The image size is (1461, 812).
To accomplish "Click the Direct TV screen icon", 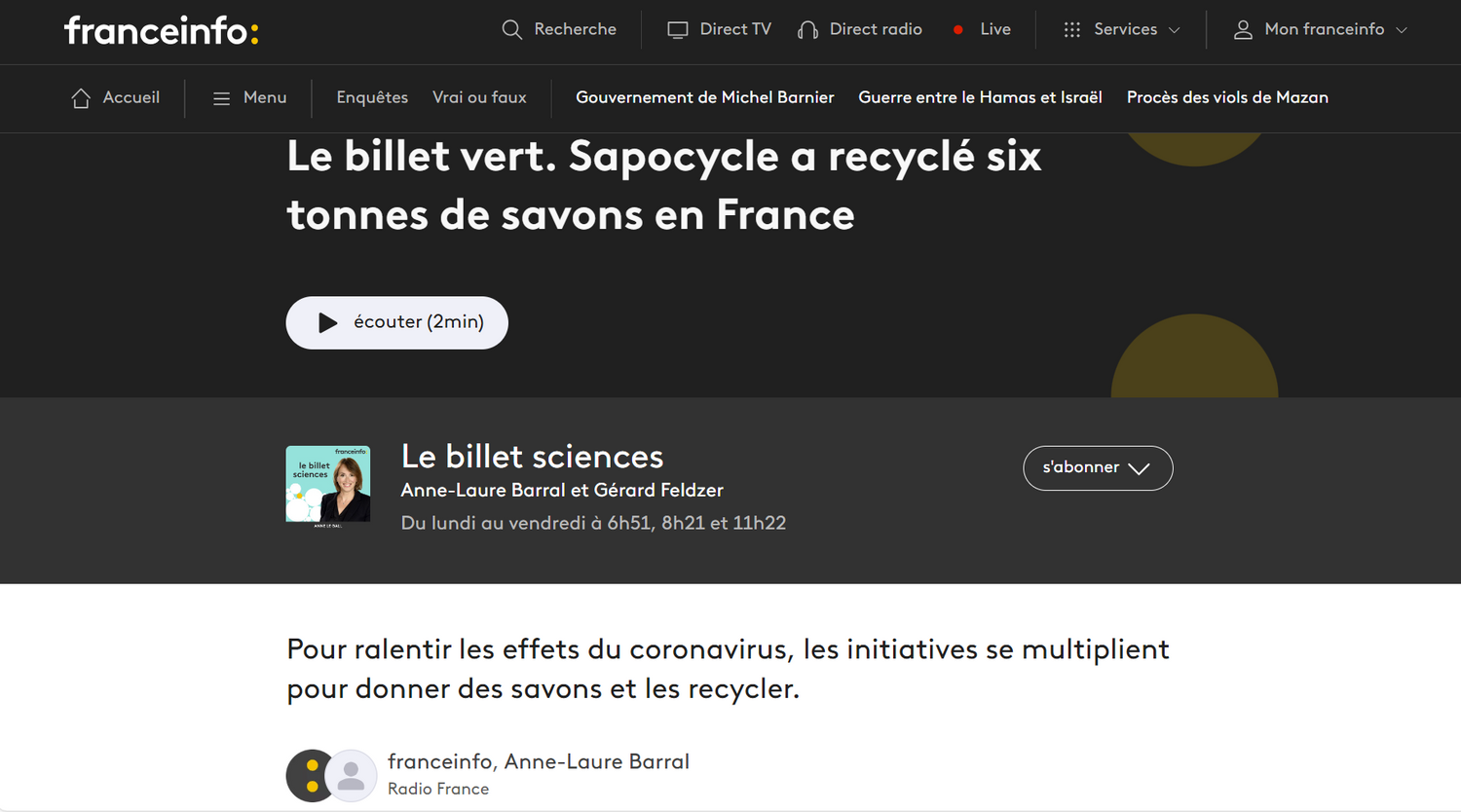I will 677,29.
